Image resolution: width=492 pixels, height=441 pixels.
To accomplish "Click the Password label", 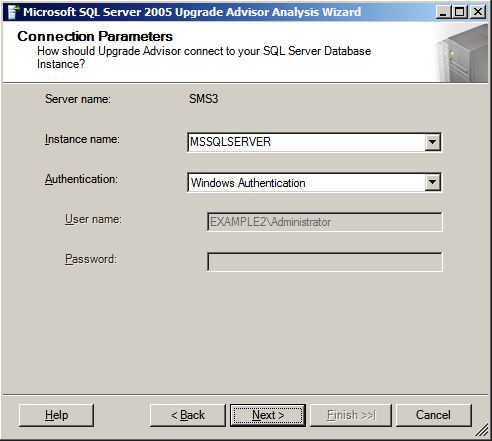I will pos(91,259).
